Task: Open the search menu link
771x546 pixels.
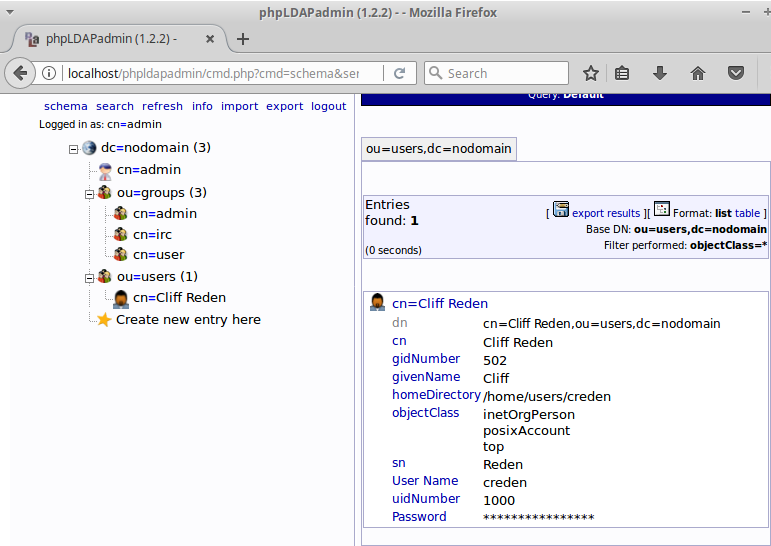Action: click(115, 106)
